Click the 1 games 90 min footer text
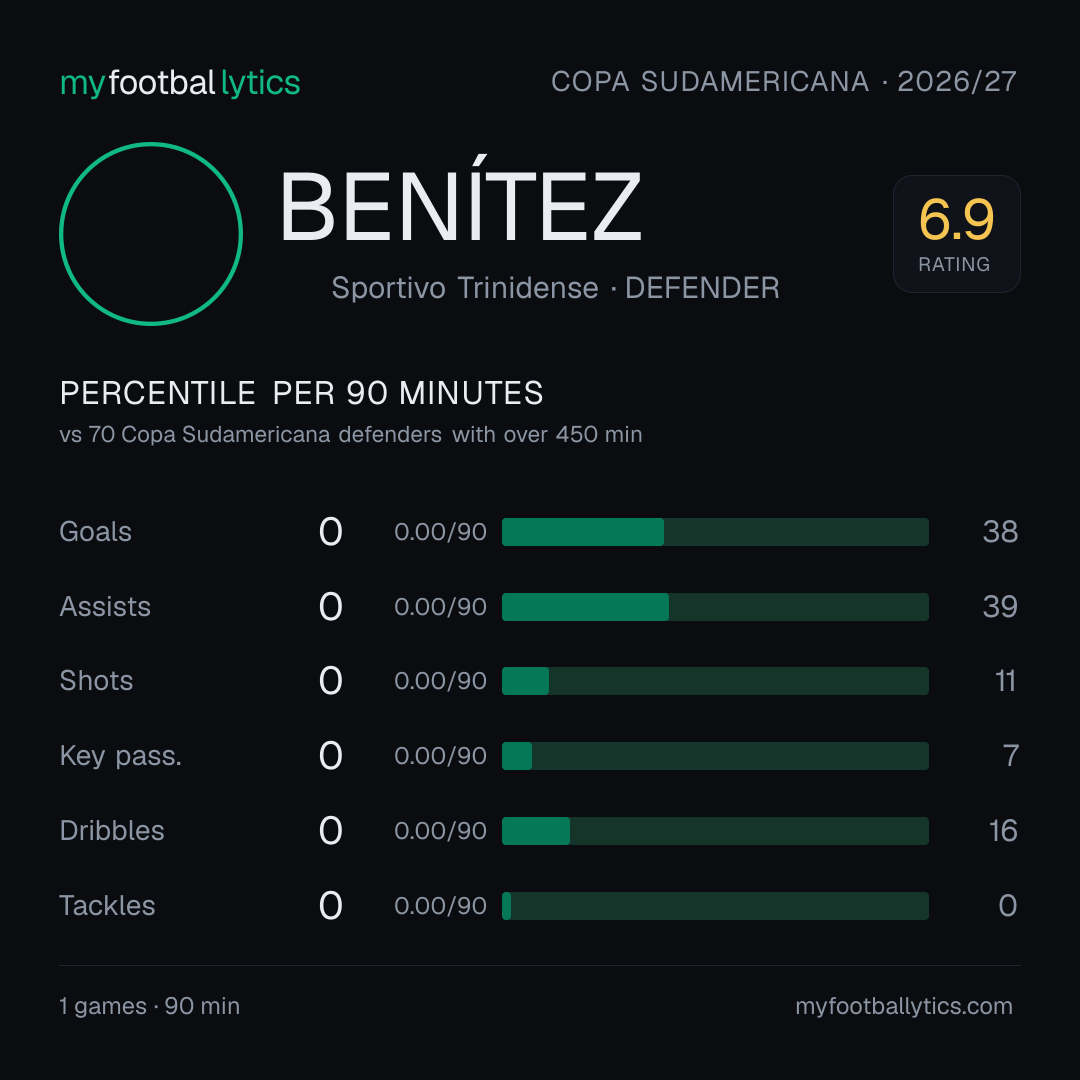1080x1080 pixels. click(x=149, y=1006)
